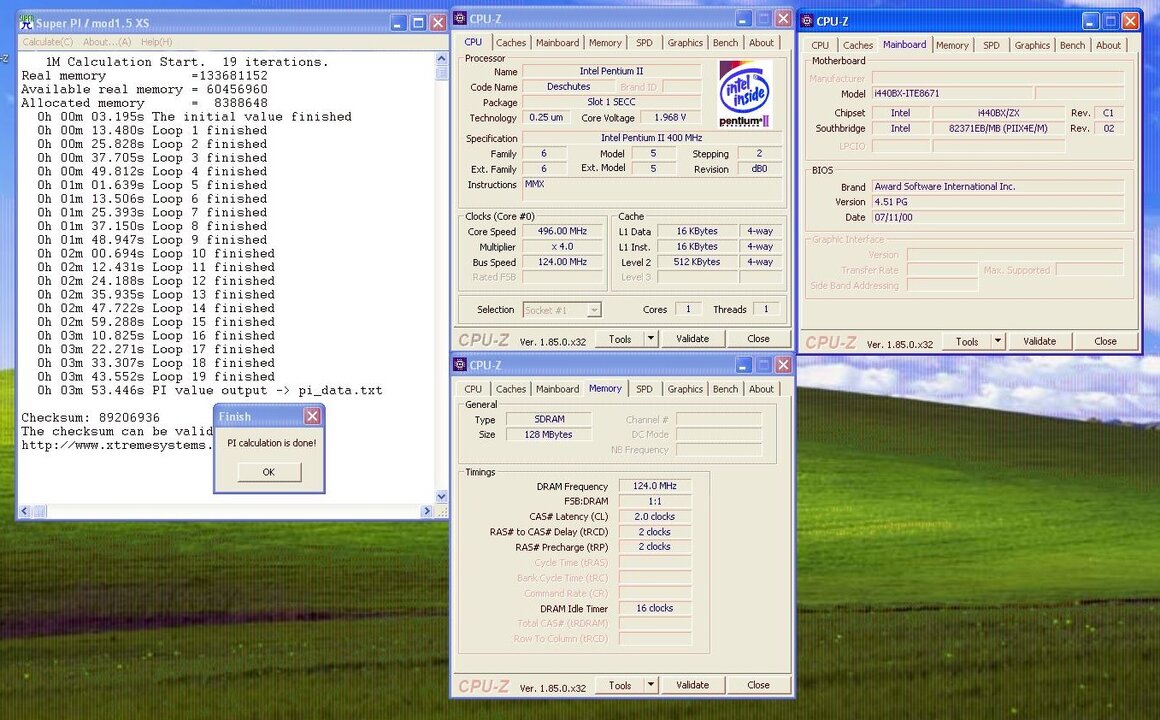Close the Finish dialog with its X
The width and height of the screenshot is (1160, 720).
pos(313,417)
